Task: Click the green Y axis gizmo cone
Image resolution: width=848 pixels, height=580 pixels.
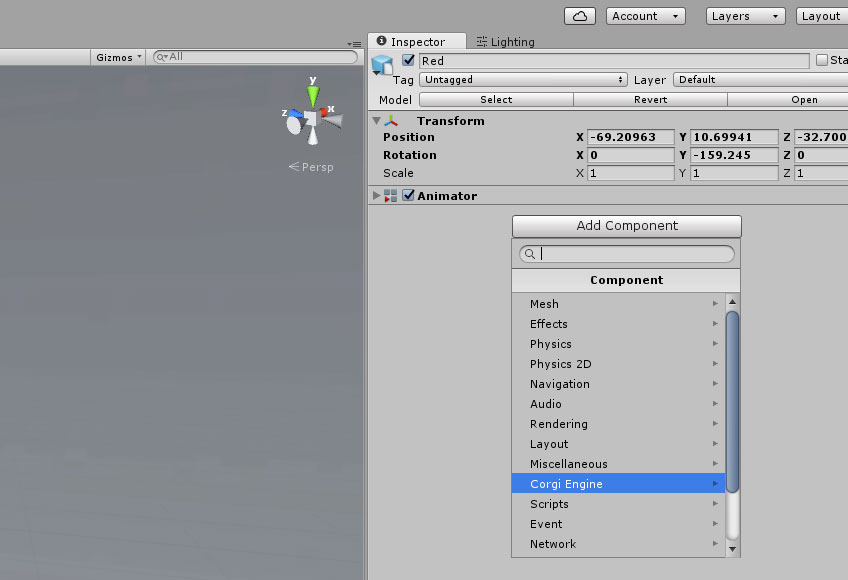Action: [313, 97]
